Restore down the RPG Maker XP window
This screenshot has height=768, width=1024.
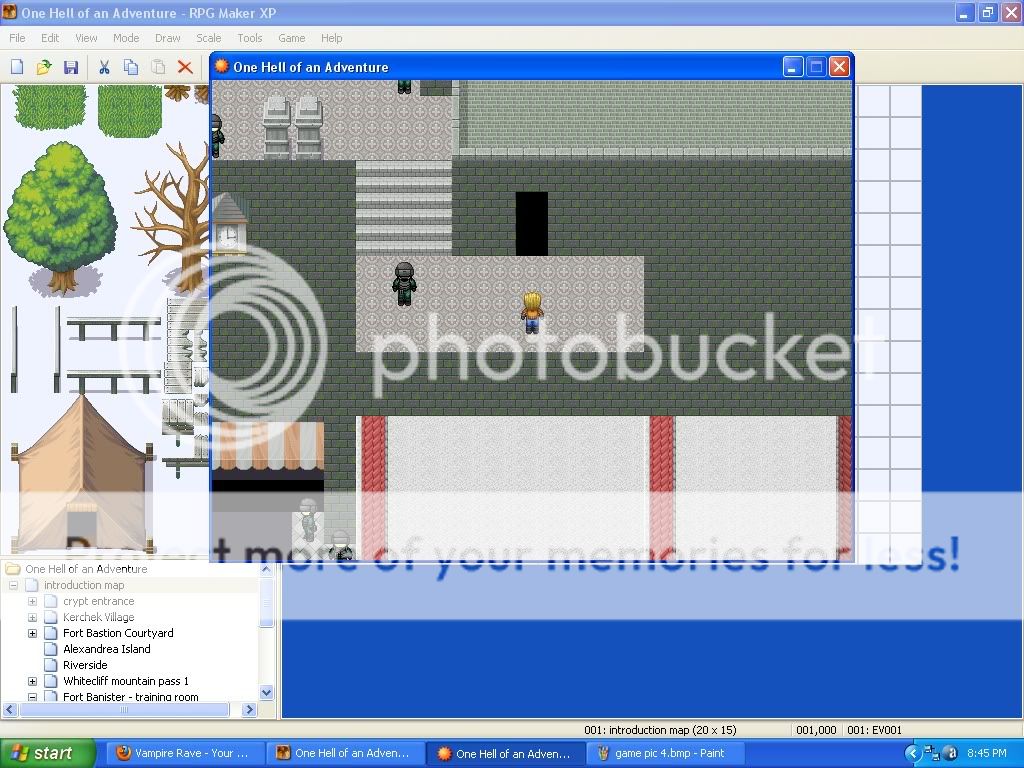[x=988, y=12]
